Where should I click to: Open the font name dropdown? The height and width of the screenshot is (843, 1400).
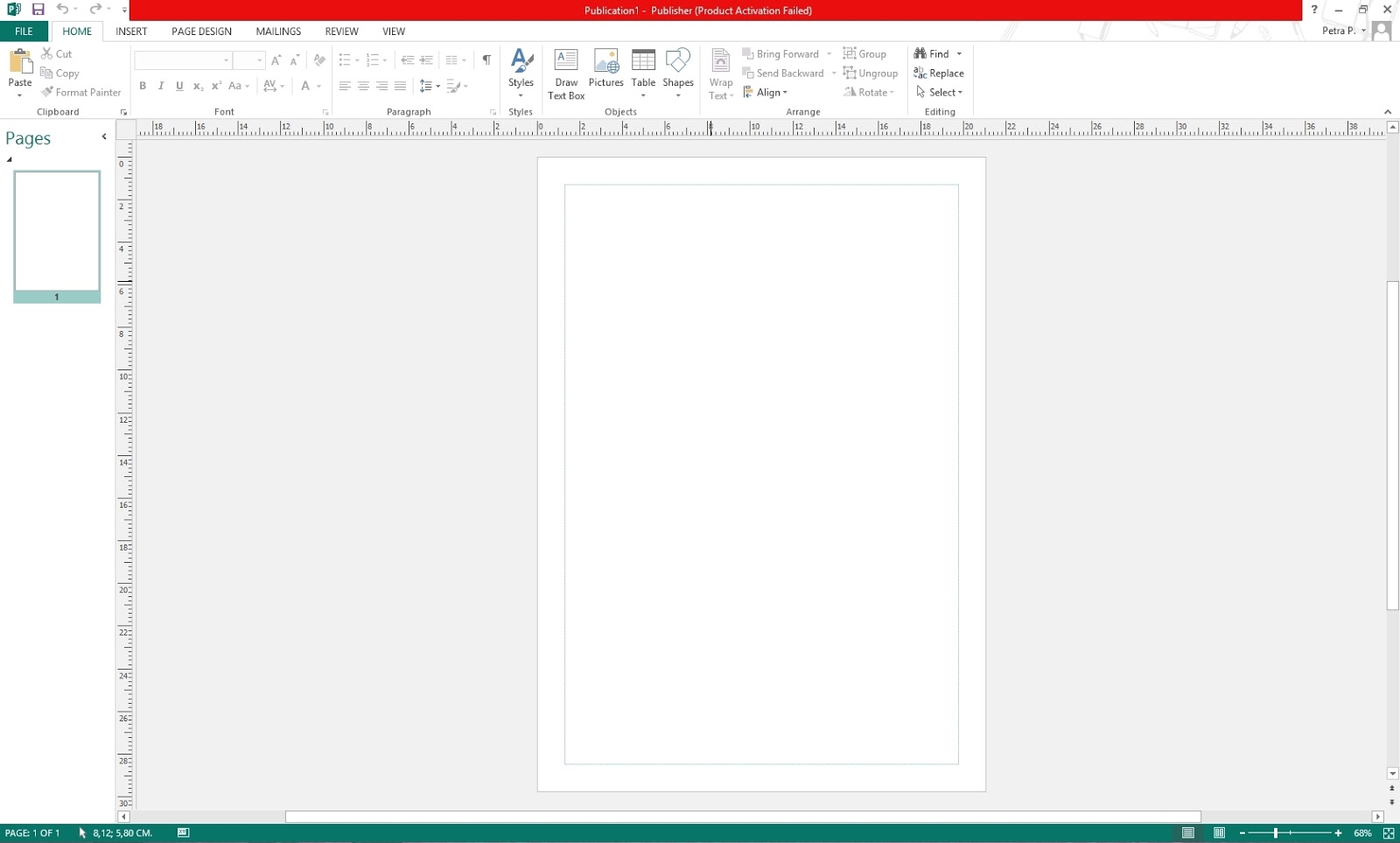point(226,60)
